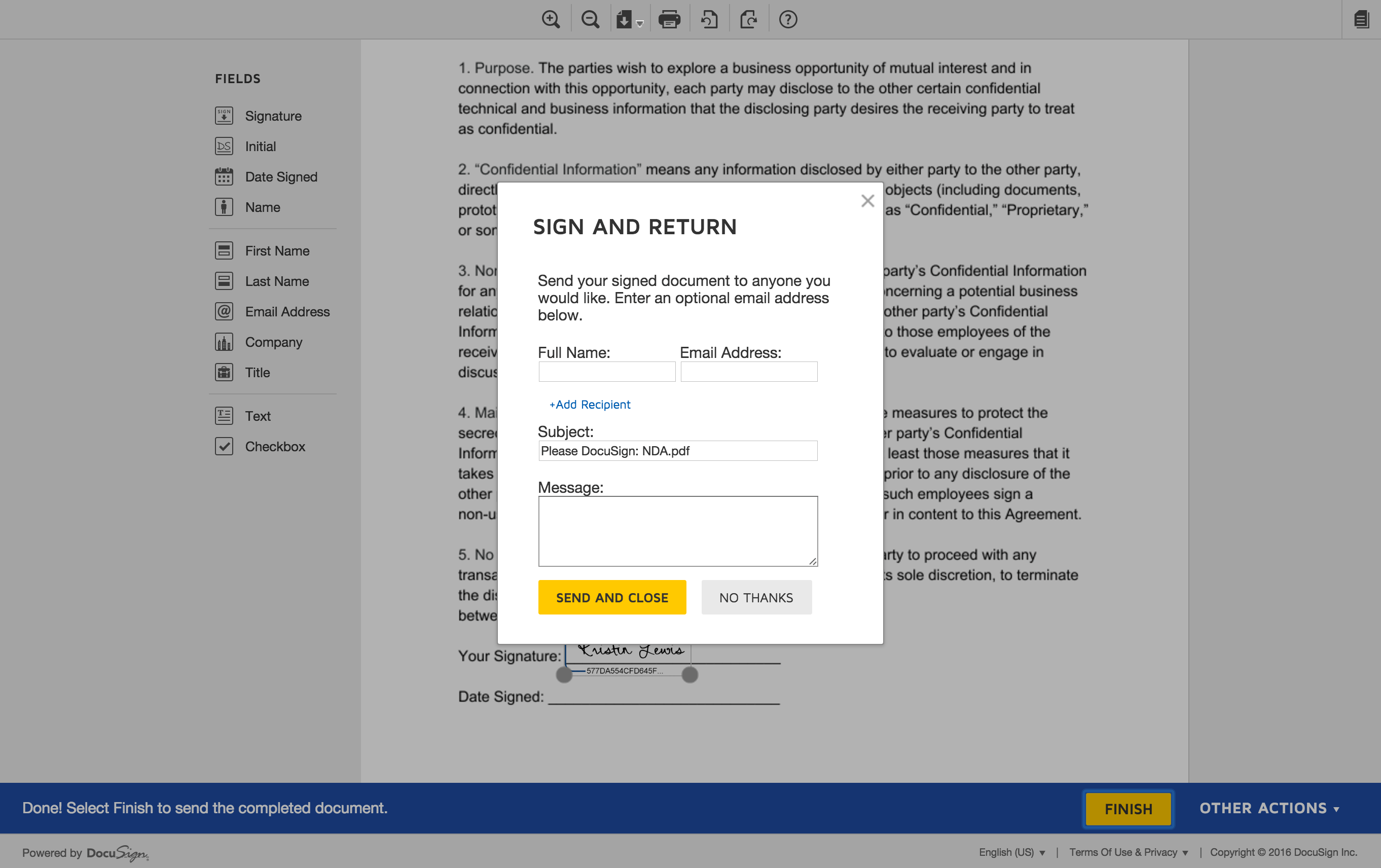
Task: Click the Send and Close button
Action: 611,597
